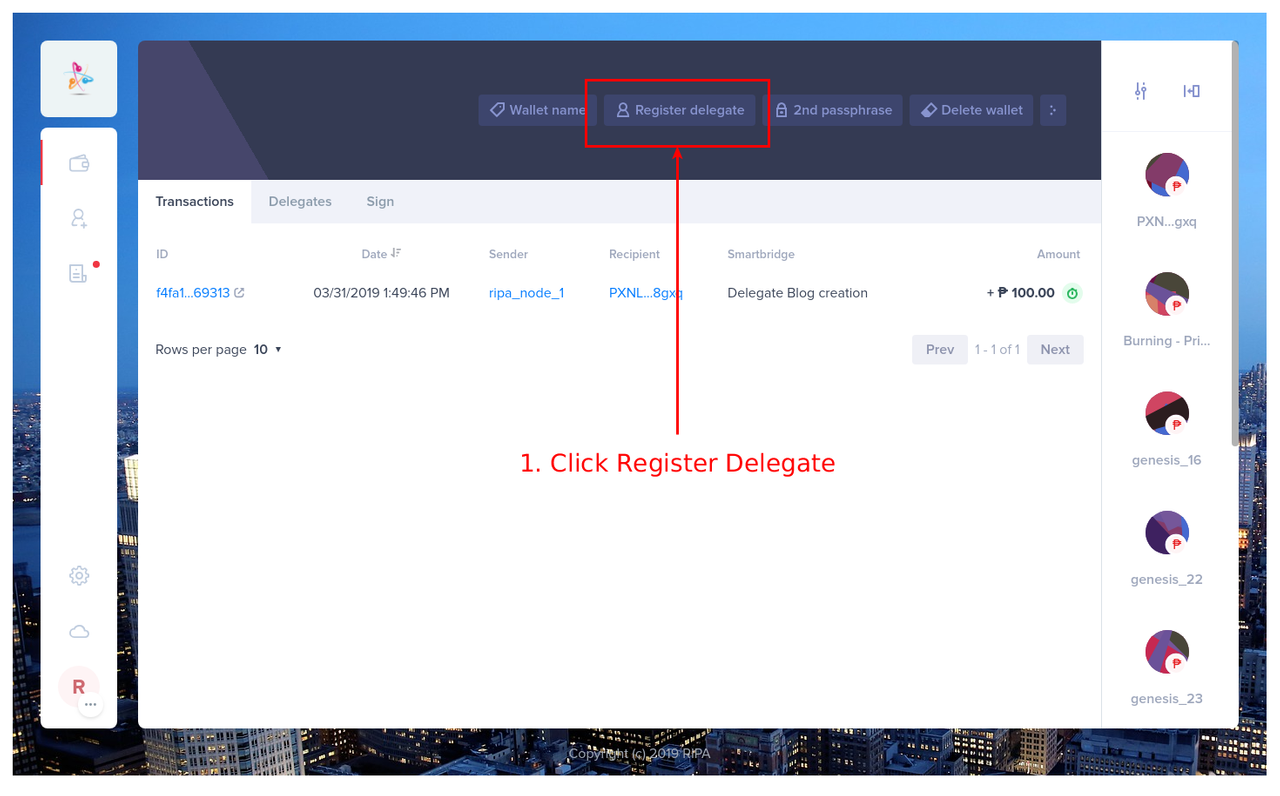Click the Amount column header
The height and width of the screenshot is (796, 1280).
[1058, 254]
